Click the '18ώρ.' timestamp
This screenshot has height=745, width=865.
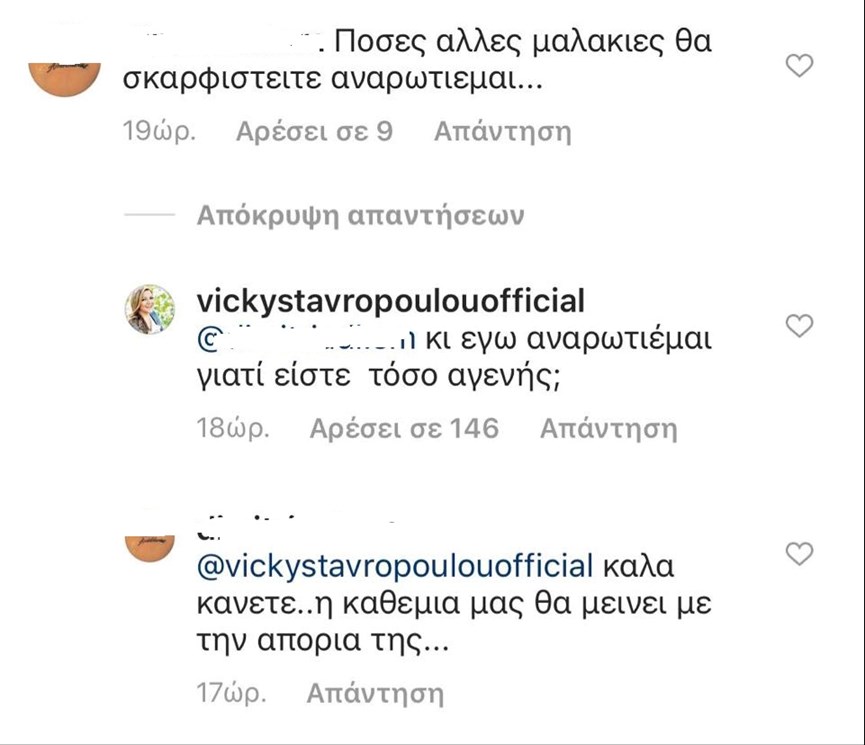(x=233, y=429)
